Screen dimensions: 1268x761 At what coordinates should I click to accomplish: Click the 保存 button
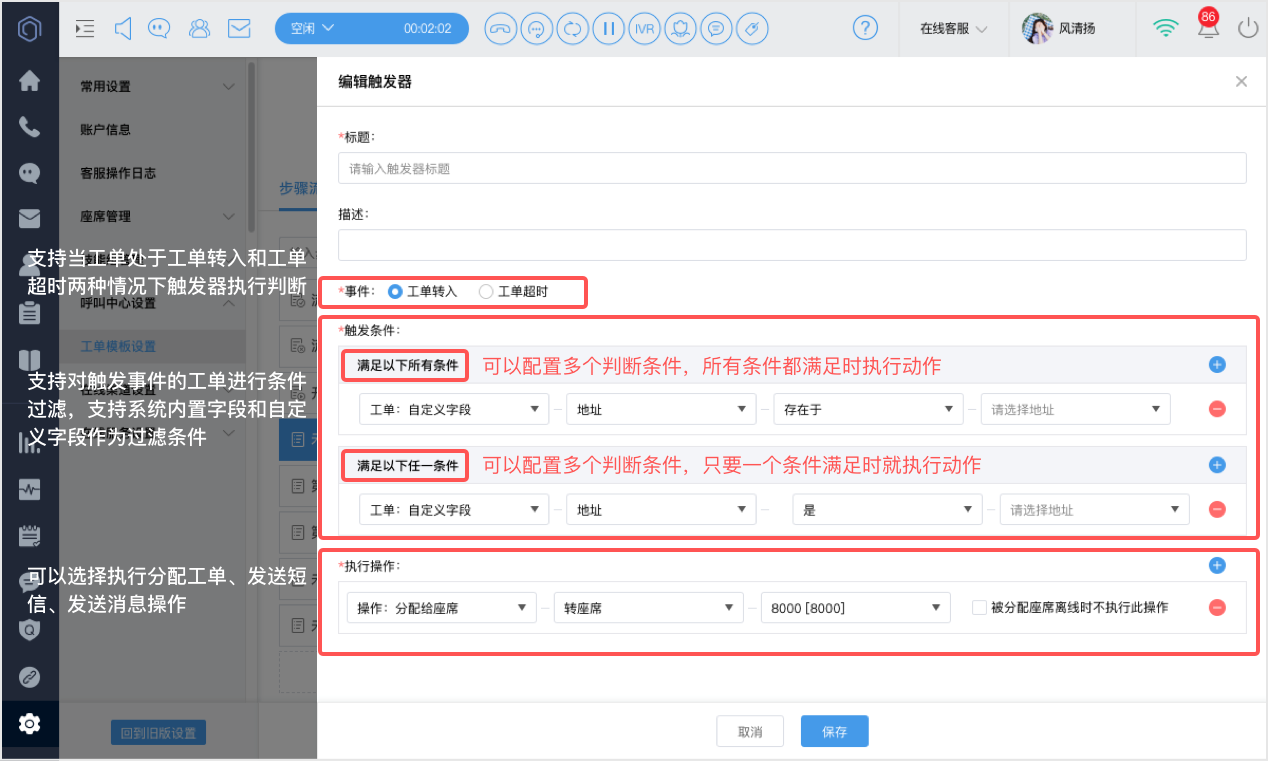tap(834, 732)
